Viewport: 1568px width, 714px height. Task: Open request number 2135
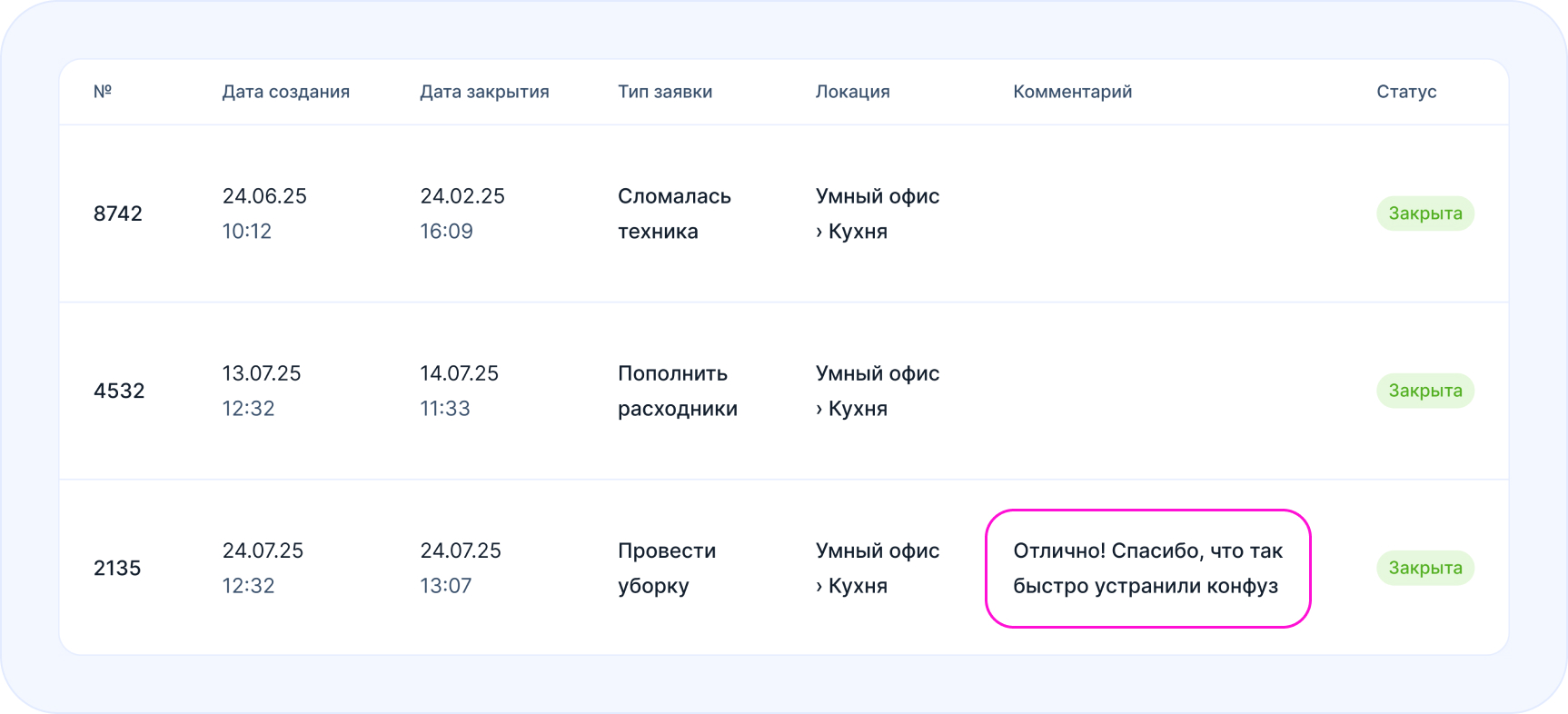point(117,568)
